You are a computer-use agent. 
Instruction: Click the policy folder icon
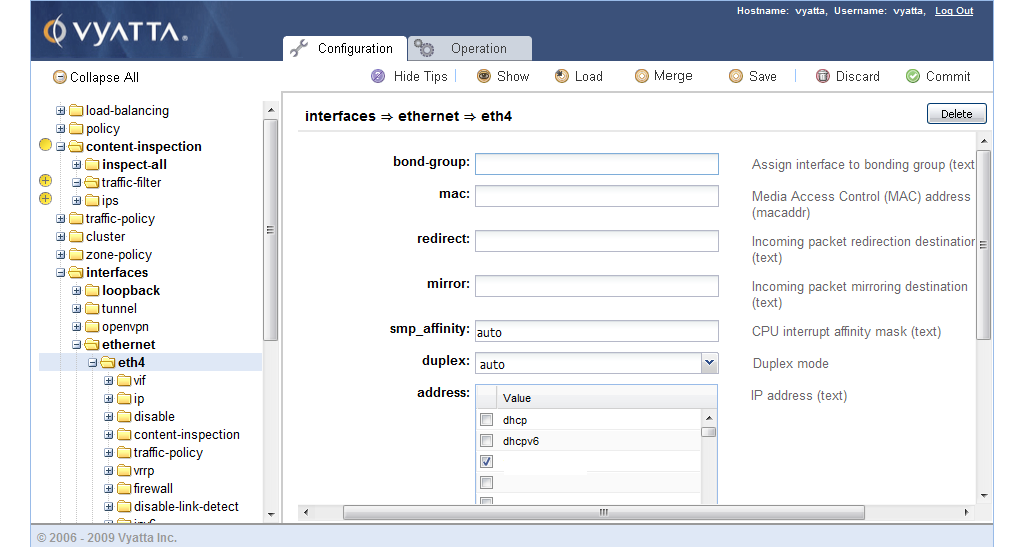click(77, 129)
